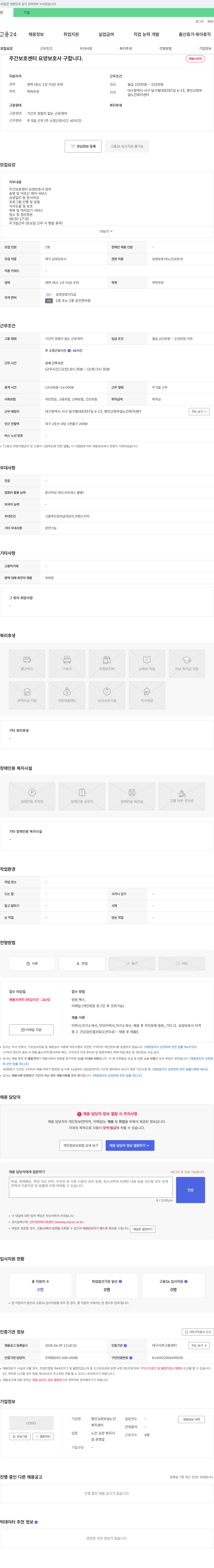The image size is (214, 1568).
Task: Switch to the 전형방법 tab
Action: pos(165,49)
